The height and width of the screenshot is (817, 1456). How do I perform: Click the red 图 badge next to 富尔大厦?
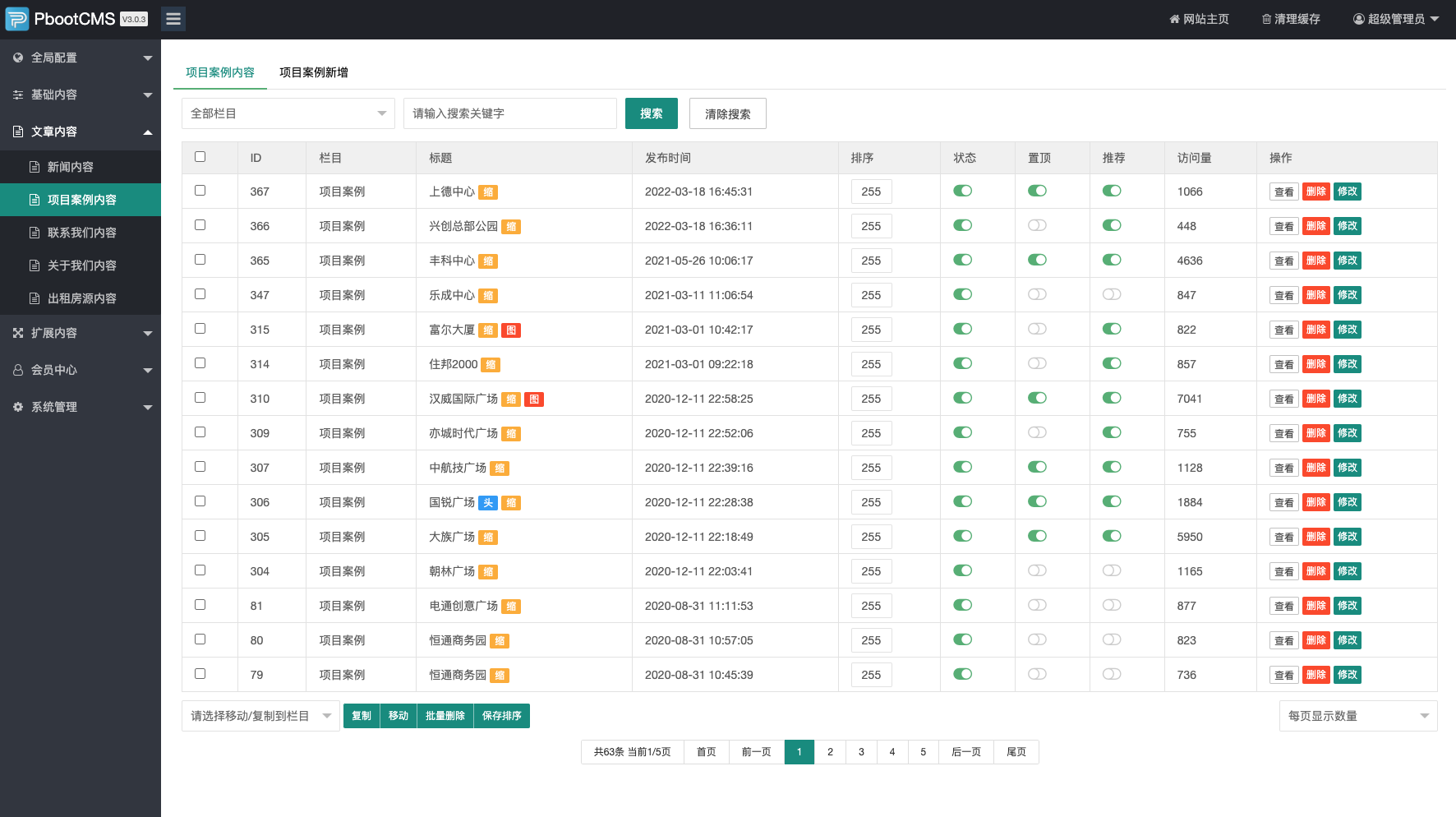coord(511,330)
